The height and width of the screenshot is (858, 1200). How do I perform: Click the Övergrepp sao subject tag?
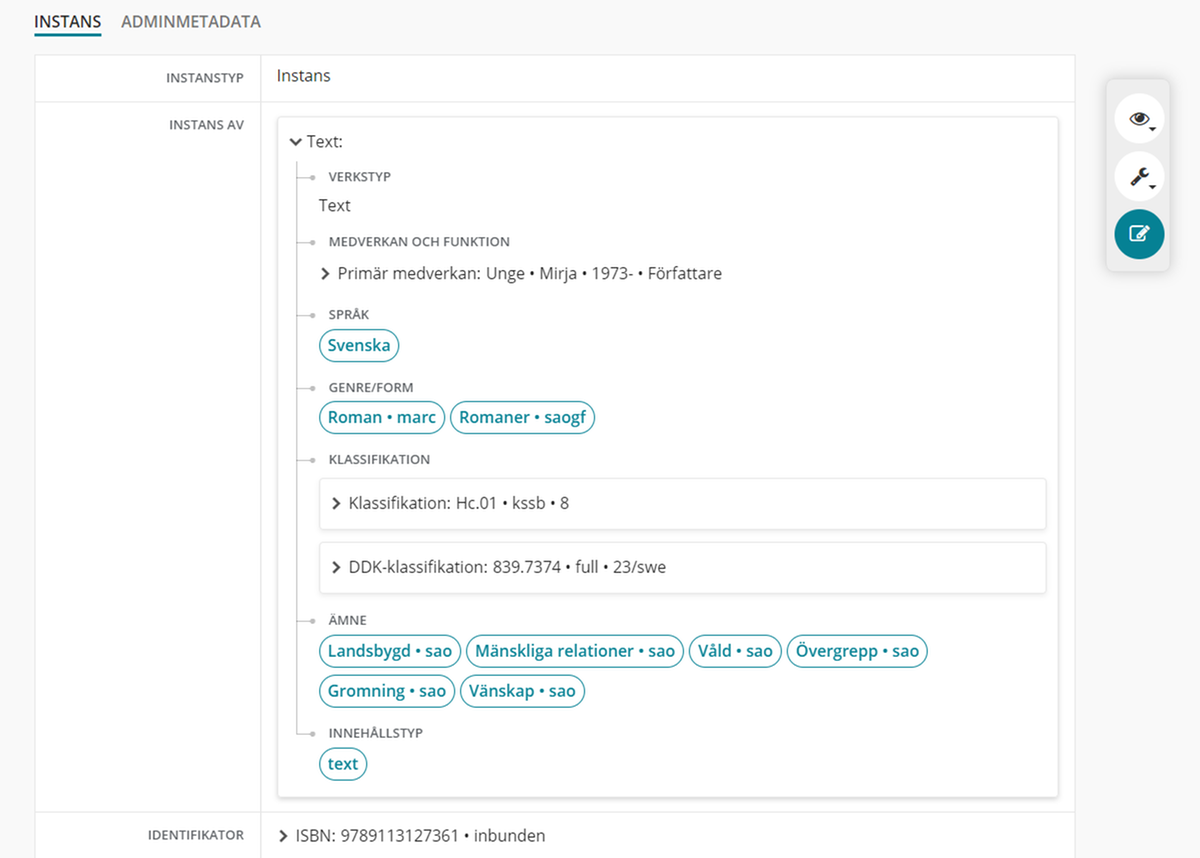point(857,652)
